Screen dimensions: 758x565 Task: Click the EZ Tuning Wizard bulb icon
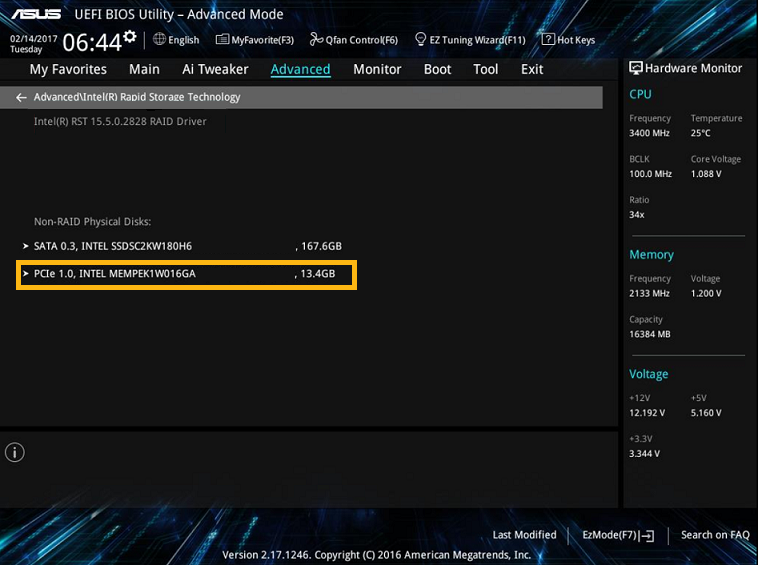[421, 39]
